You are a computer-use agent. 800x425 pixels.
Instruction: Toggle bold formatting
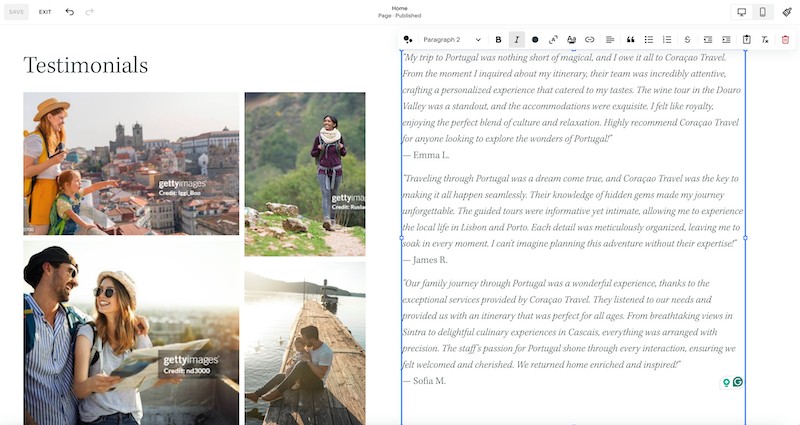498,39
